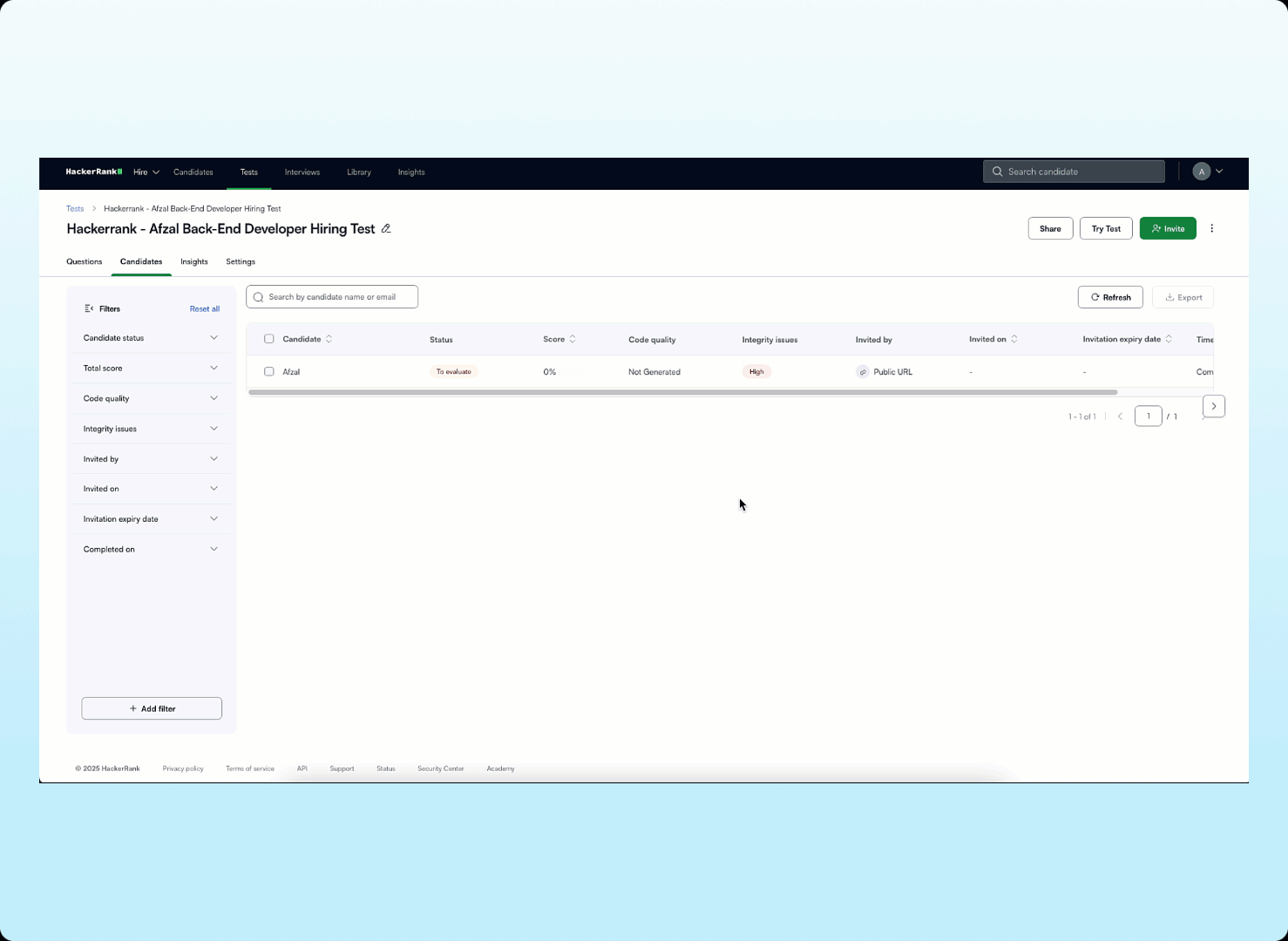The height and width of the screenshot is (941, 1288).
Task: Focus Search by candidate name or email field
Action: pyautogui.click(x=332, y=297)
